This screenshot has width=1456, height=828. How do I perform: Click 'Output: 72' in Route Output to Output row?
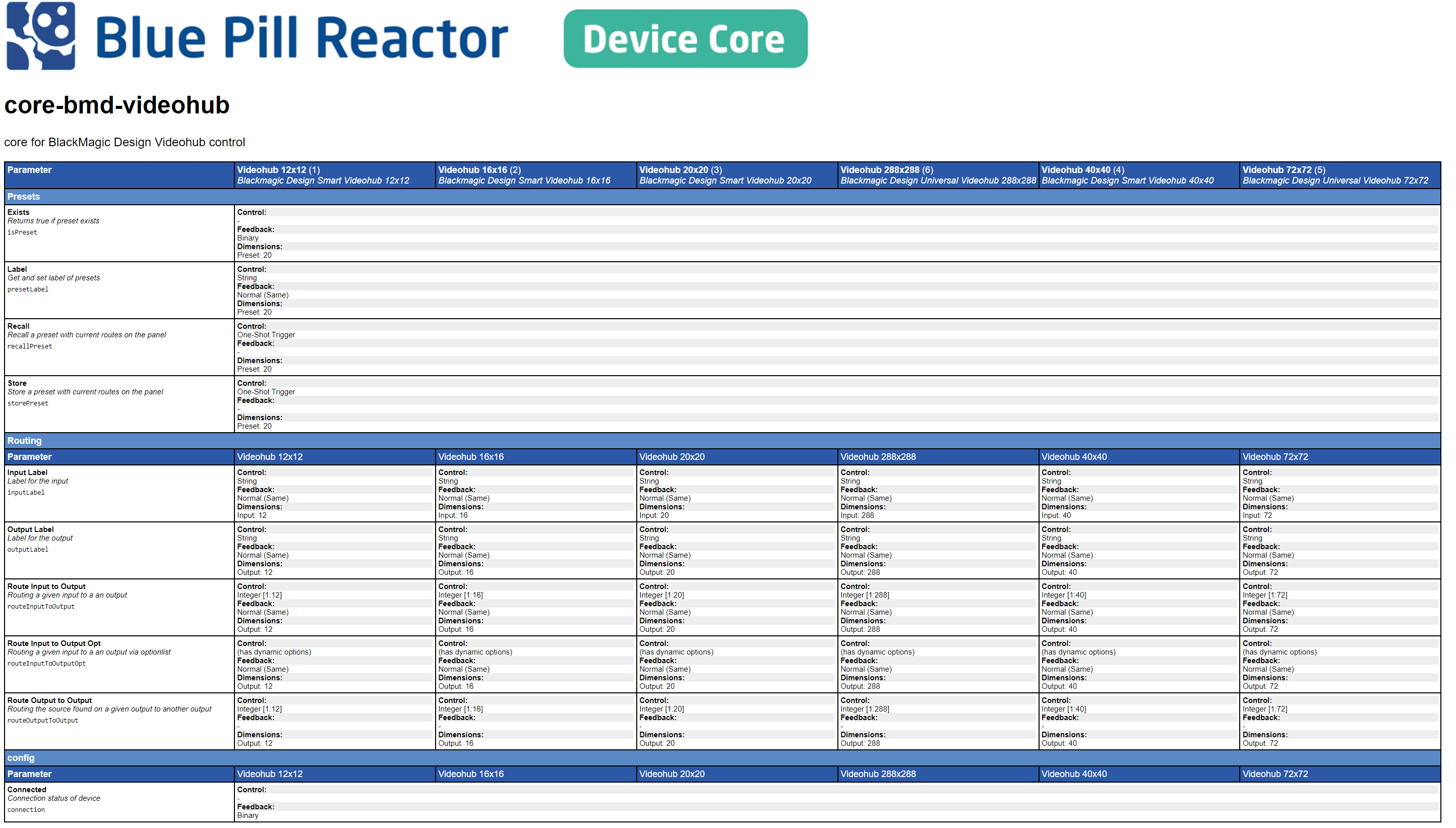pyautogui.click(x=1260, y=743)
